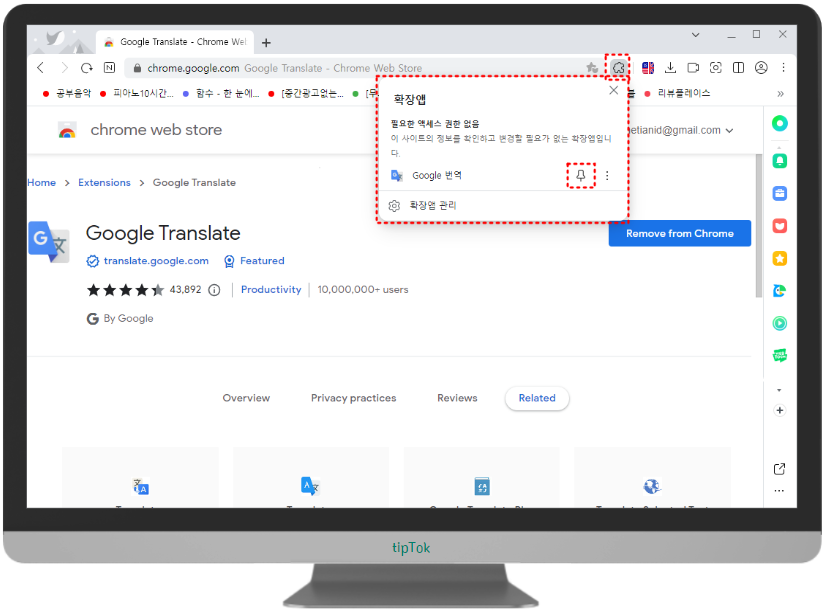This screenshot has height=610, width=826.
Task: Click the Featured badge
Action: (x=254, y=261)
